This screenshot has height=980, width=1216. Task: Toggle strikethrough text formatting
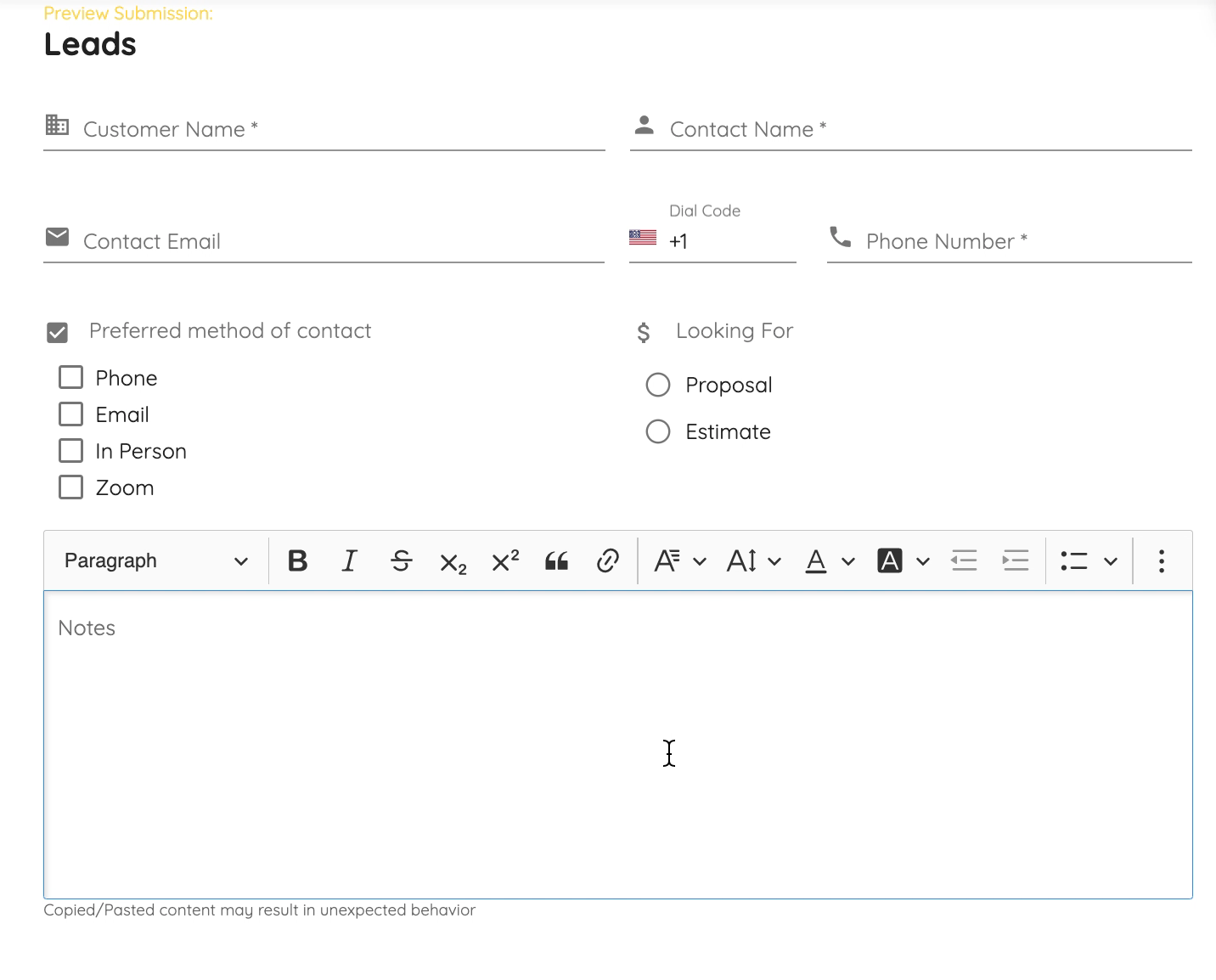402,560
